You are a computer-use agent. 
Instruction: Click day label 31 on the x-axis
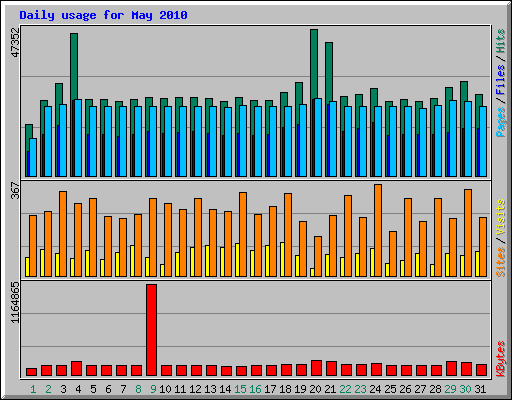[480, 389]
